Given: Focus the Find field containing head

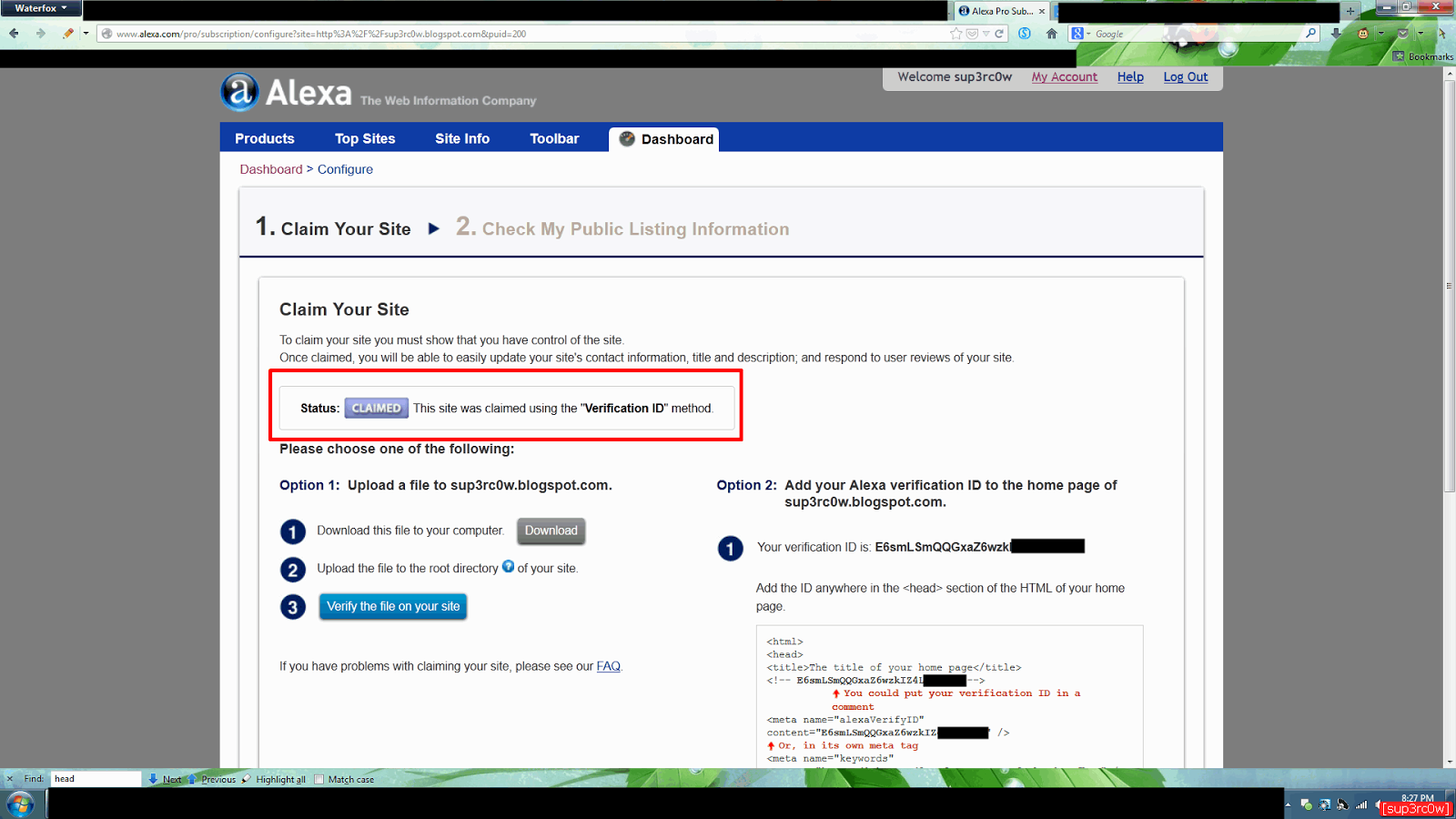Looking at the screenshot, I should tap(96, 779).
